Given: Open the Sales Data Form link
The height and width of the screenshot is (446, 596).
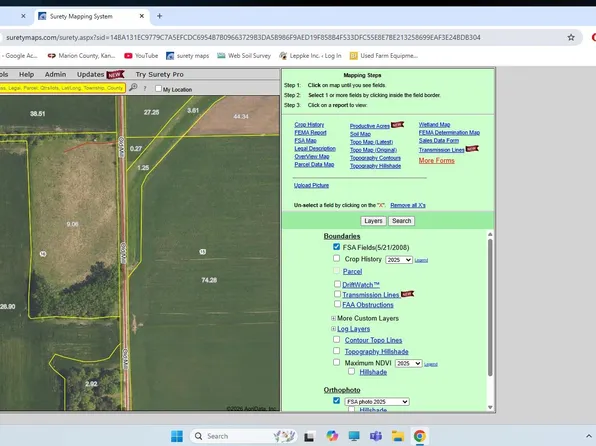Looking at the screenshot, I should 439,141.
